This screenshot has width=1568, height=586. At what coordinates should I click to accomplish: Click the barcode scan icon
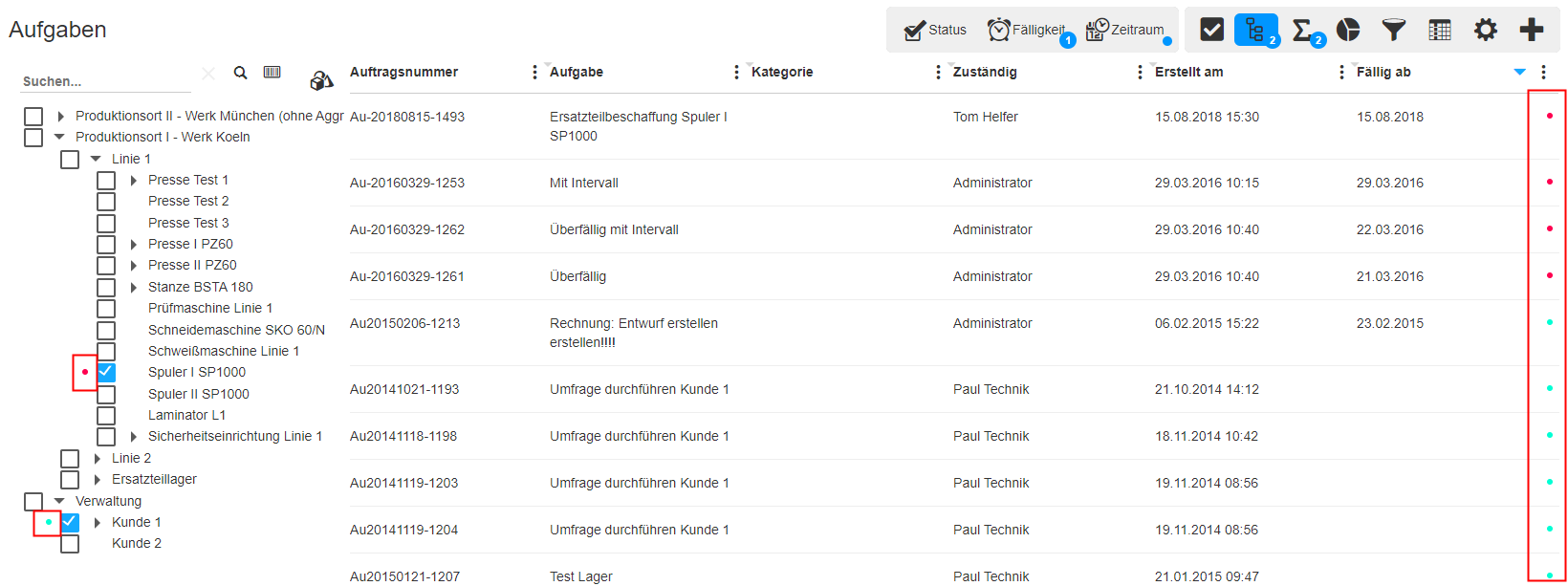(272, 72)
